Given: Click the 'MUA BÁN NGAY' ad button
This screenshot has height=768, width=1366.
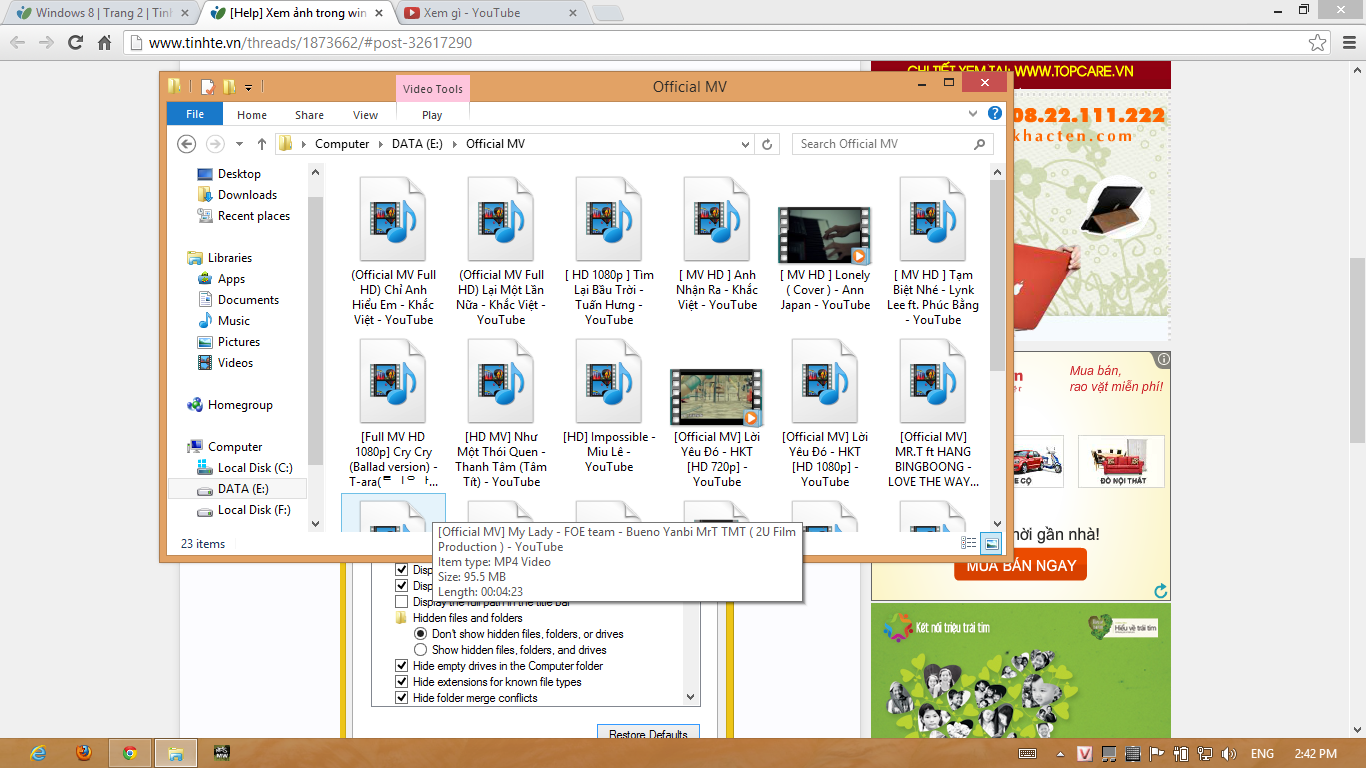Looking at the screenshot, I should point(1020,565).
